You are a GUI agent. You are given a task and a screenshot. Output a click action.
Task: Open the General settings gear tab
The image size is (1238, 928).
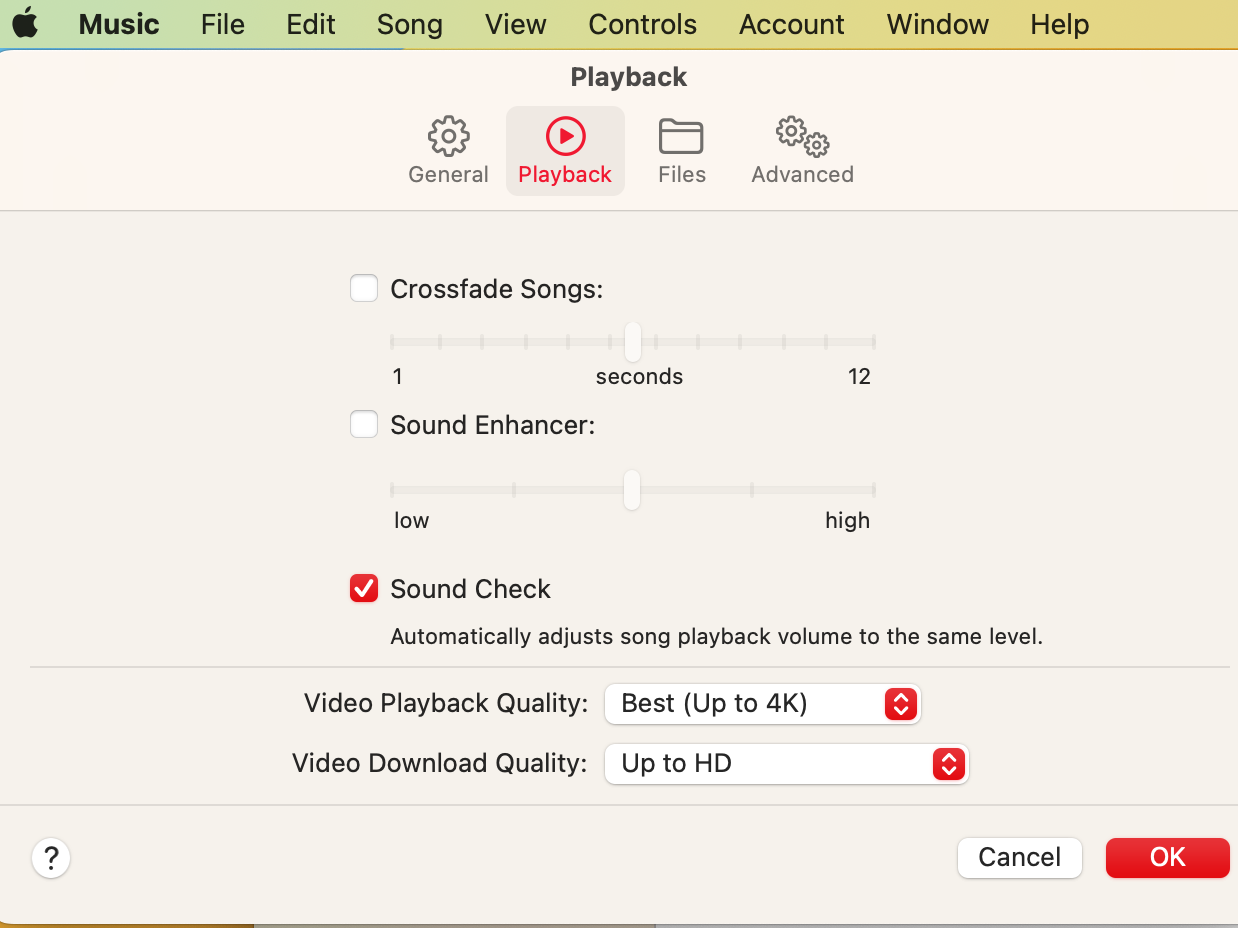coord(448,151)
